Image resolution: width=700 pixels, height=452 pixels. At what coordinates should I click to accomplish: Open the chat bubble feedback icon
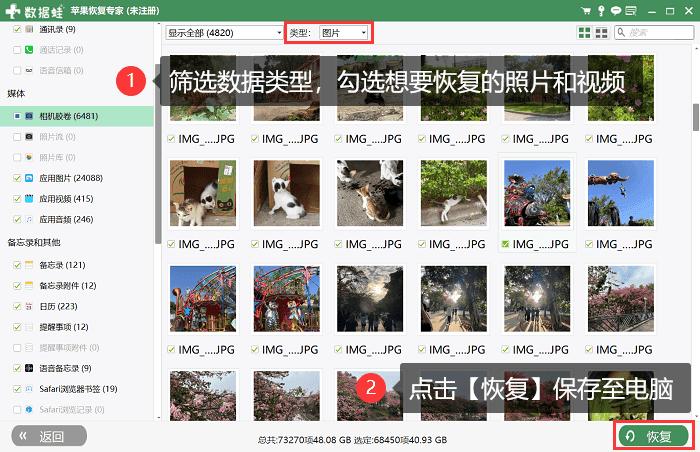click(616, 11)
